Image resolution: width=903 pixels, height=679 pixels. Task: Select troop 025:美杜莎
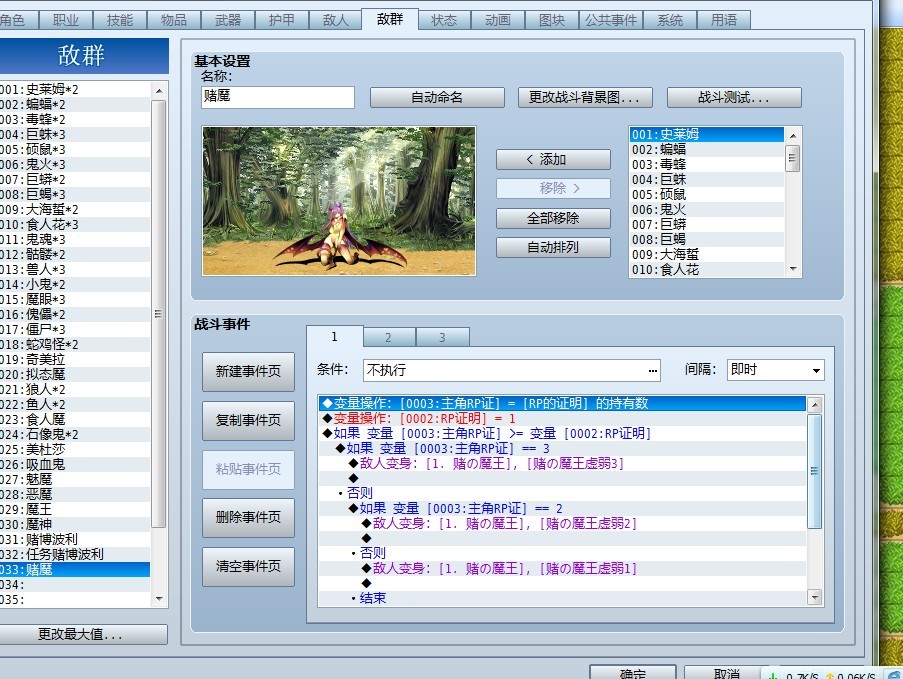pyautogui.click(x=75, y=449)
